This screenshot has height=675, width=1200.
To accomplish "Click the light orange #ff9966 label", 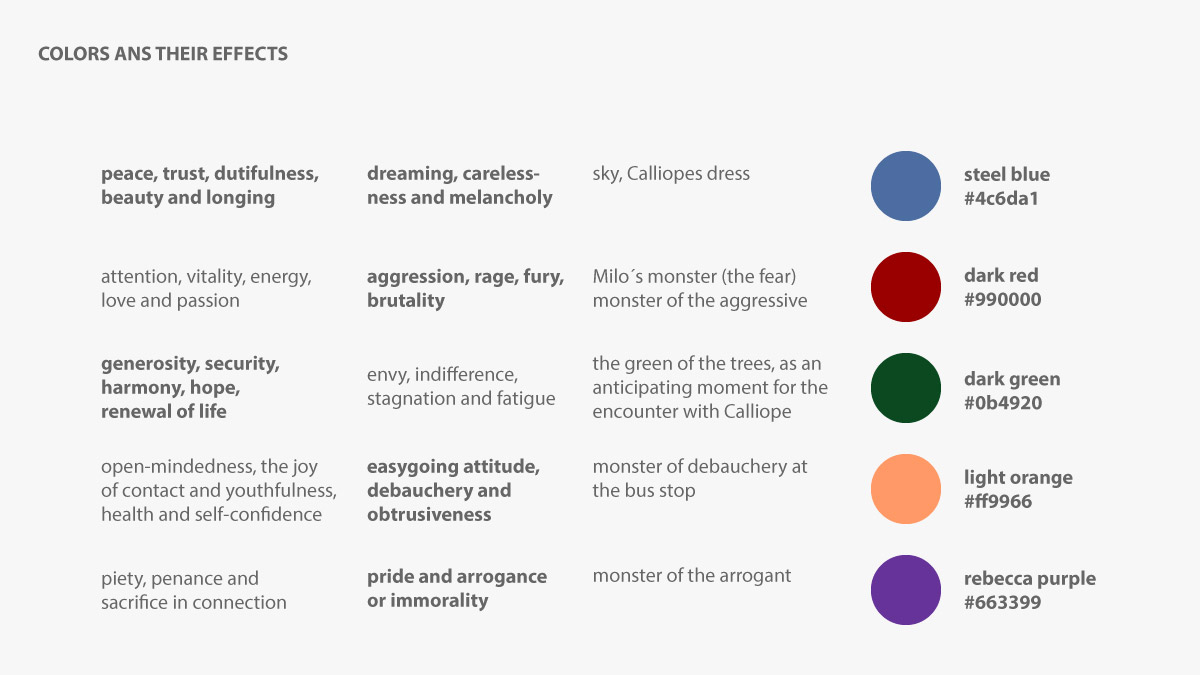I will pyautogui.click(x=1018, y=489).
